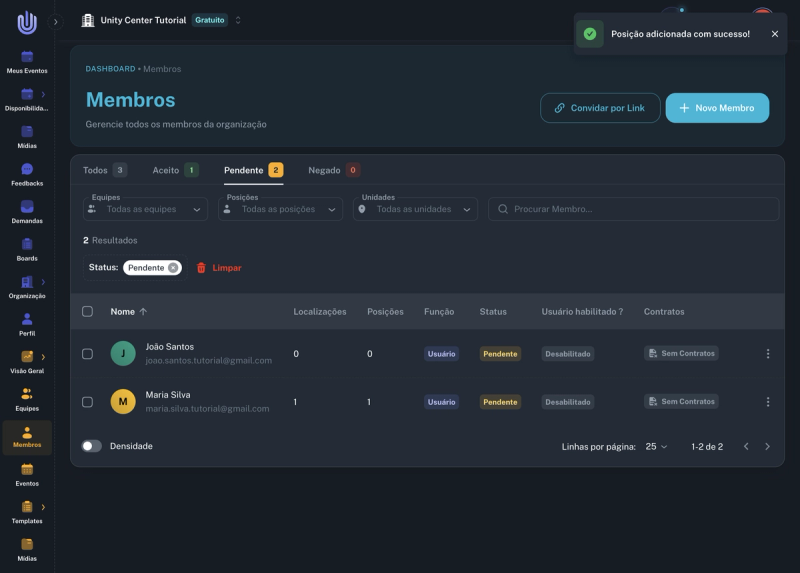Sort by Nome column arrow

pos(143,312)
